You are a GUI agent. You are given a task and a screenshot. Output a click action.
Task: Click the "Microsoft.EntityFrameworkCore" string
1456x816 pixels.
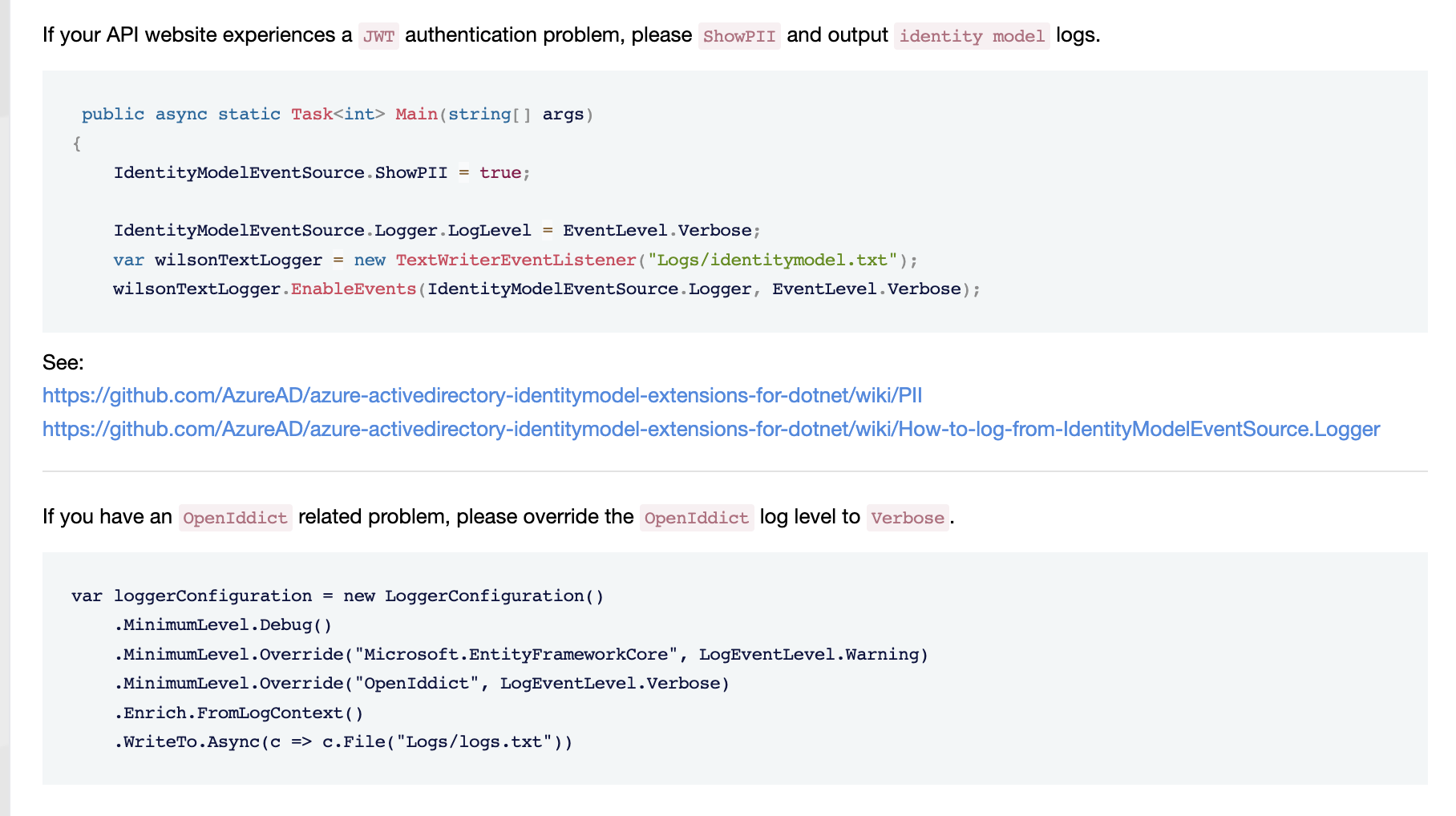pos(516,655)
